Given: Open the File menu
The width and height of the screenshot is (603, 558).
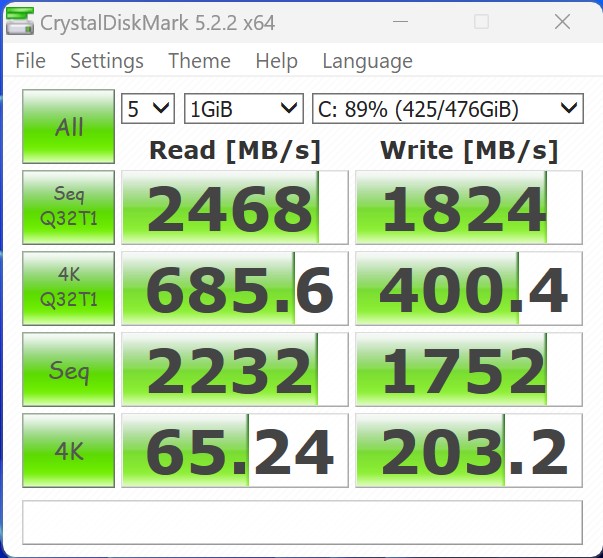Looking at the screenshot, I should (30, 61).
